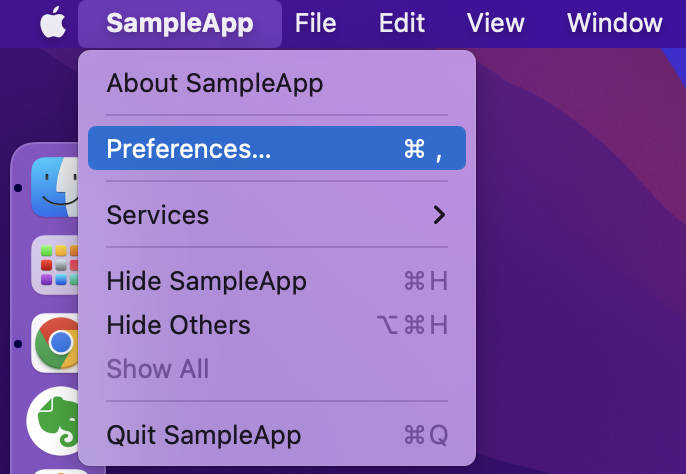Choose Hide Others

277,325
